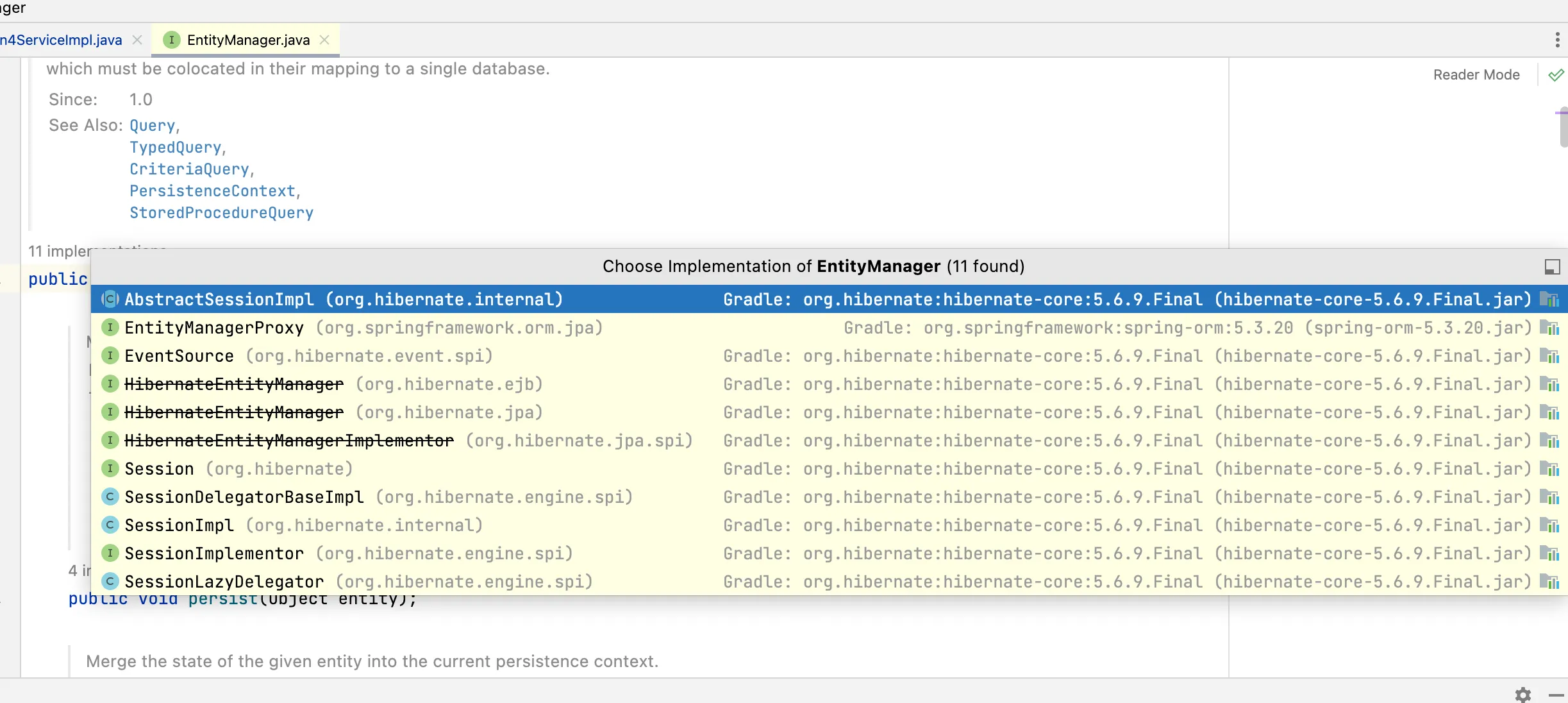
Task: Click the green inspection checkmark icon
Action: coord(1556,75)
